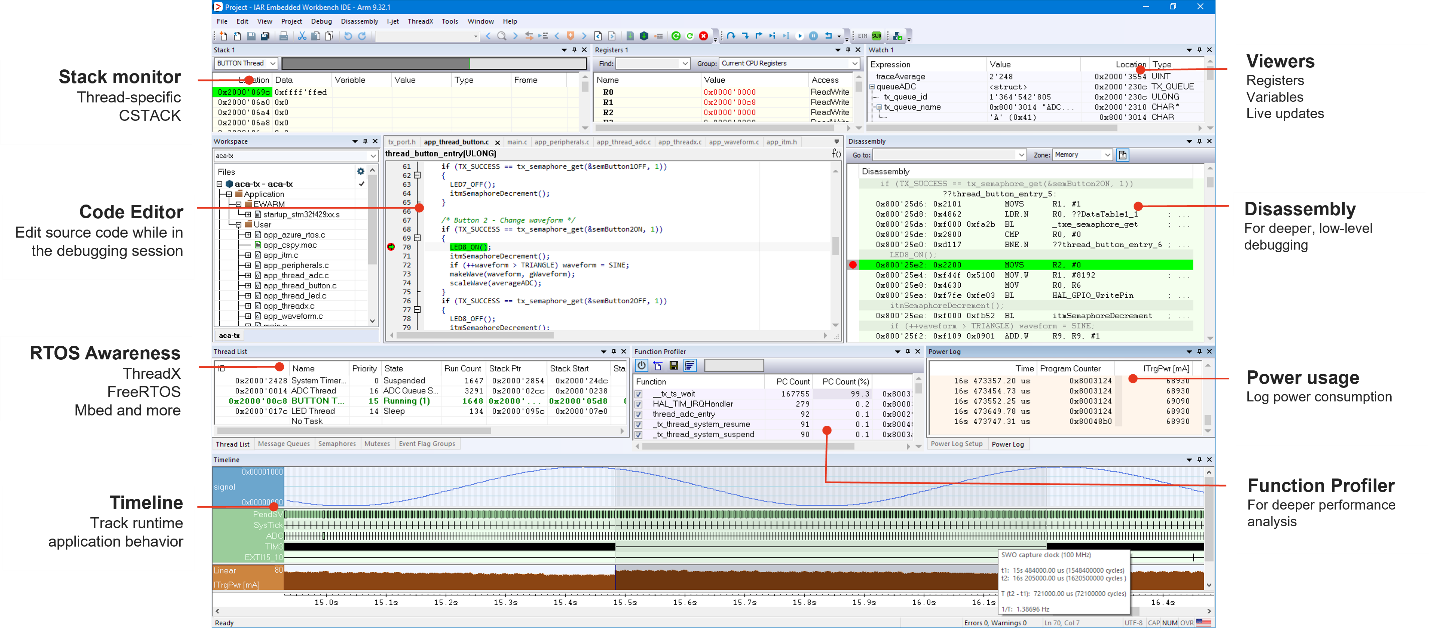Click the PC Count (%) column header
The image size is (1429, 628).
pos(842,381)
